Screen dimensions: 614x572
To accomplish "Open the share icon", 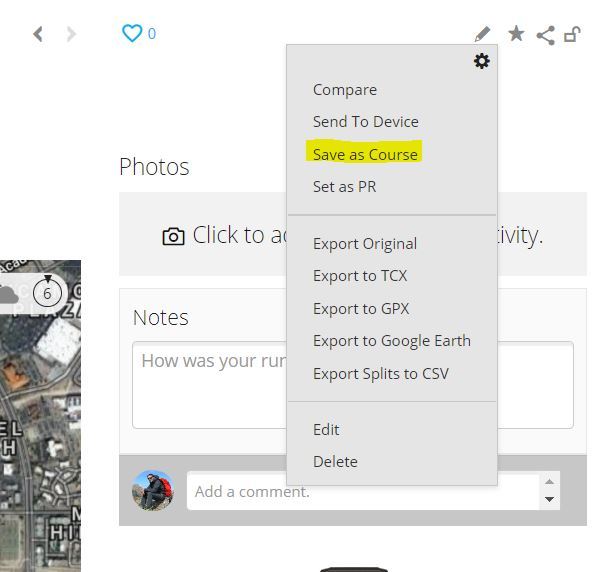I will point(545,35).
